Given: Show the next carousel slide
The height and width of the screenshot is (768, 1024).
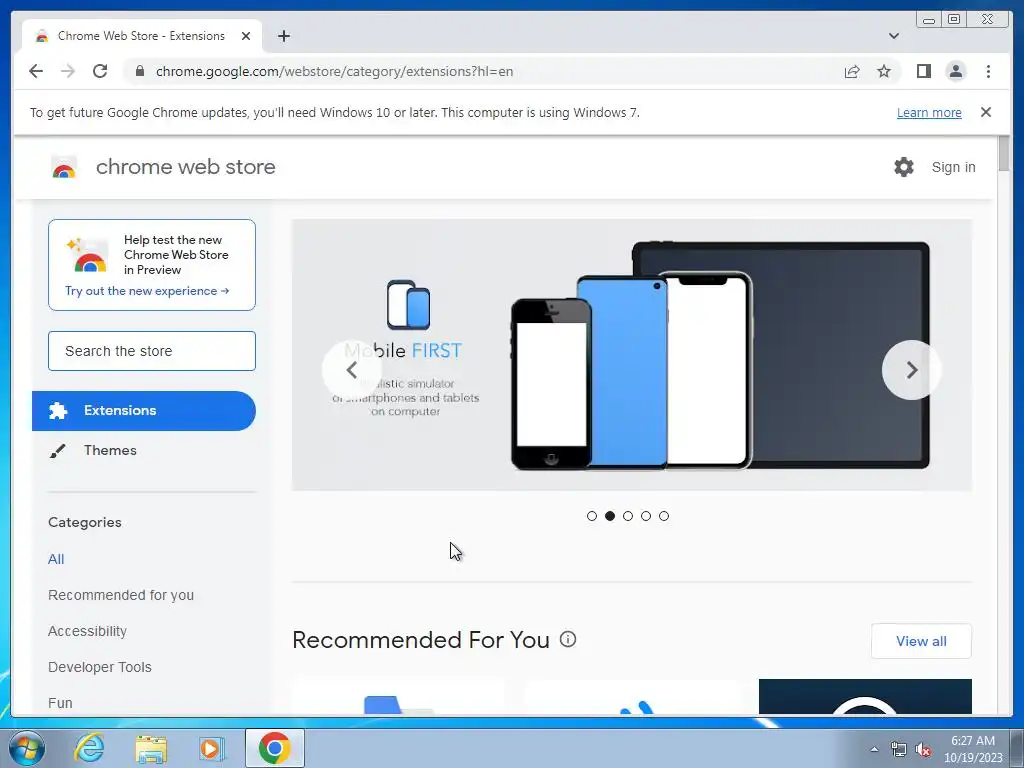Looking at the screenshot, I should click(912, 370).
